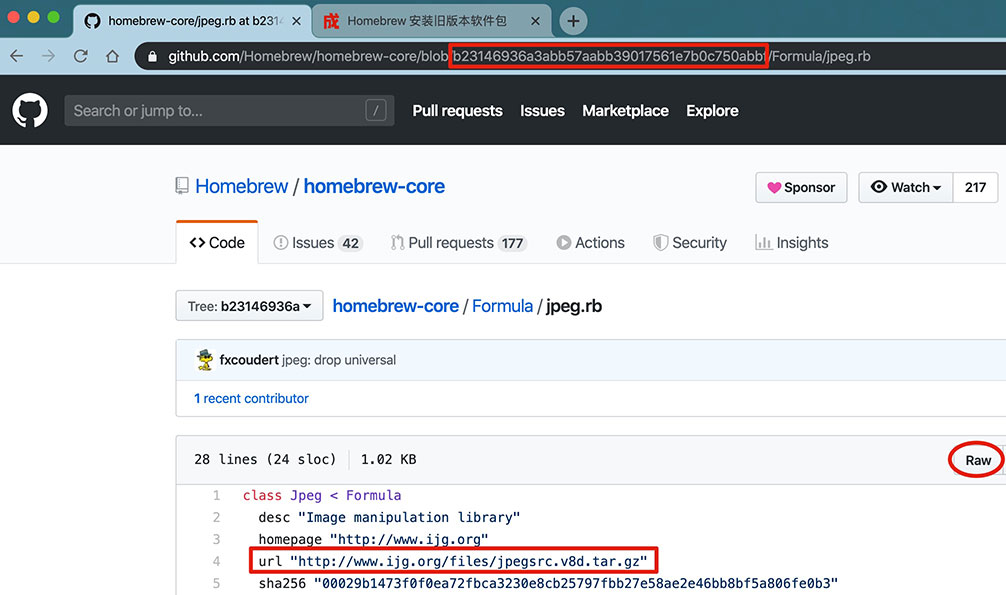
Task: Close the Homebrew 安装旧版本软件包 tab
Action: 535,21
